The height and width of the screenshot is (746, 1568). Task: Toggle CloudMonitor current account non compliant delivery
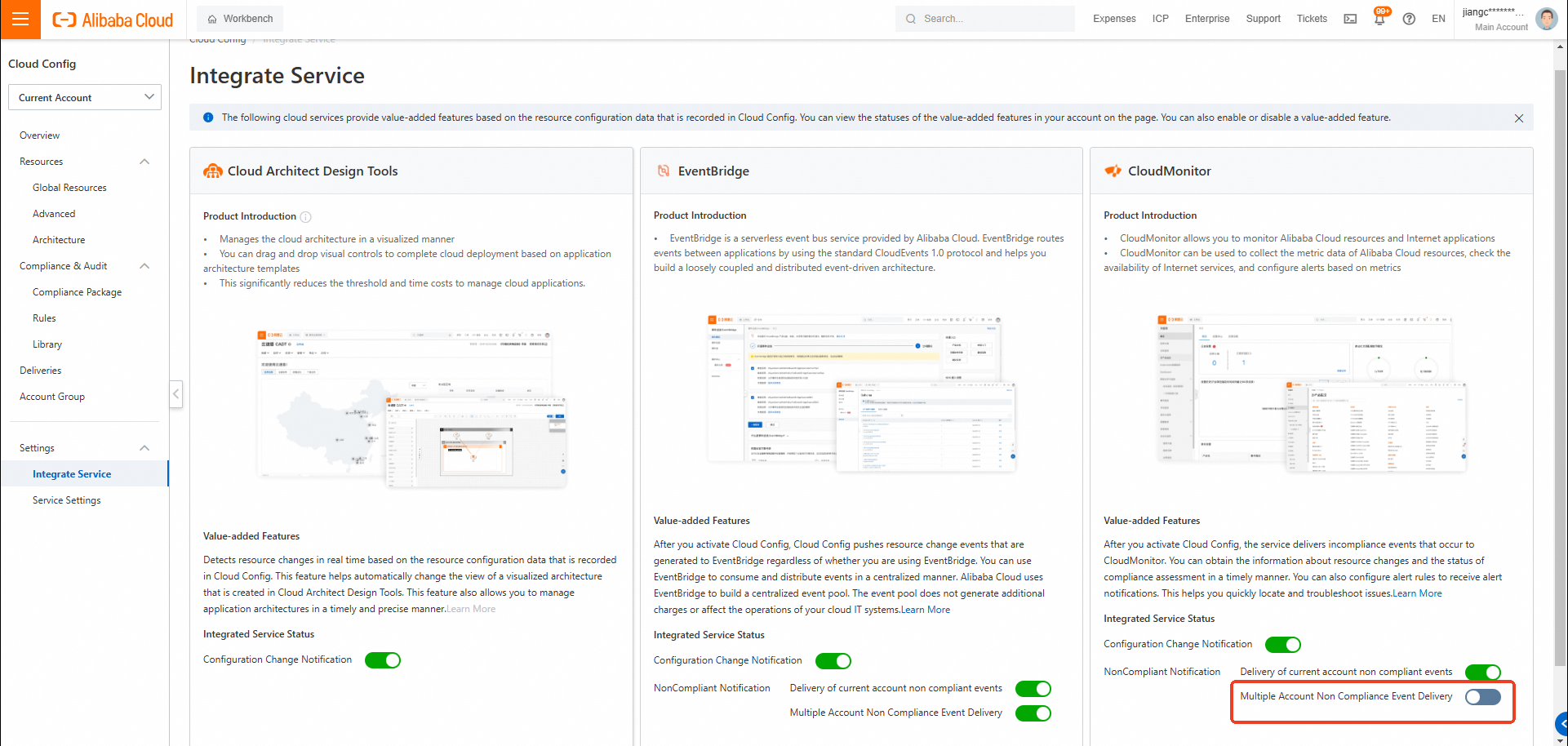[x=1483, y=673]
